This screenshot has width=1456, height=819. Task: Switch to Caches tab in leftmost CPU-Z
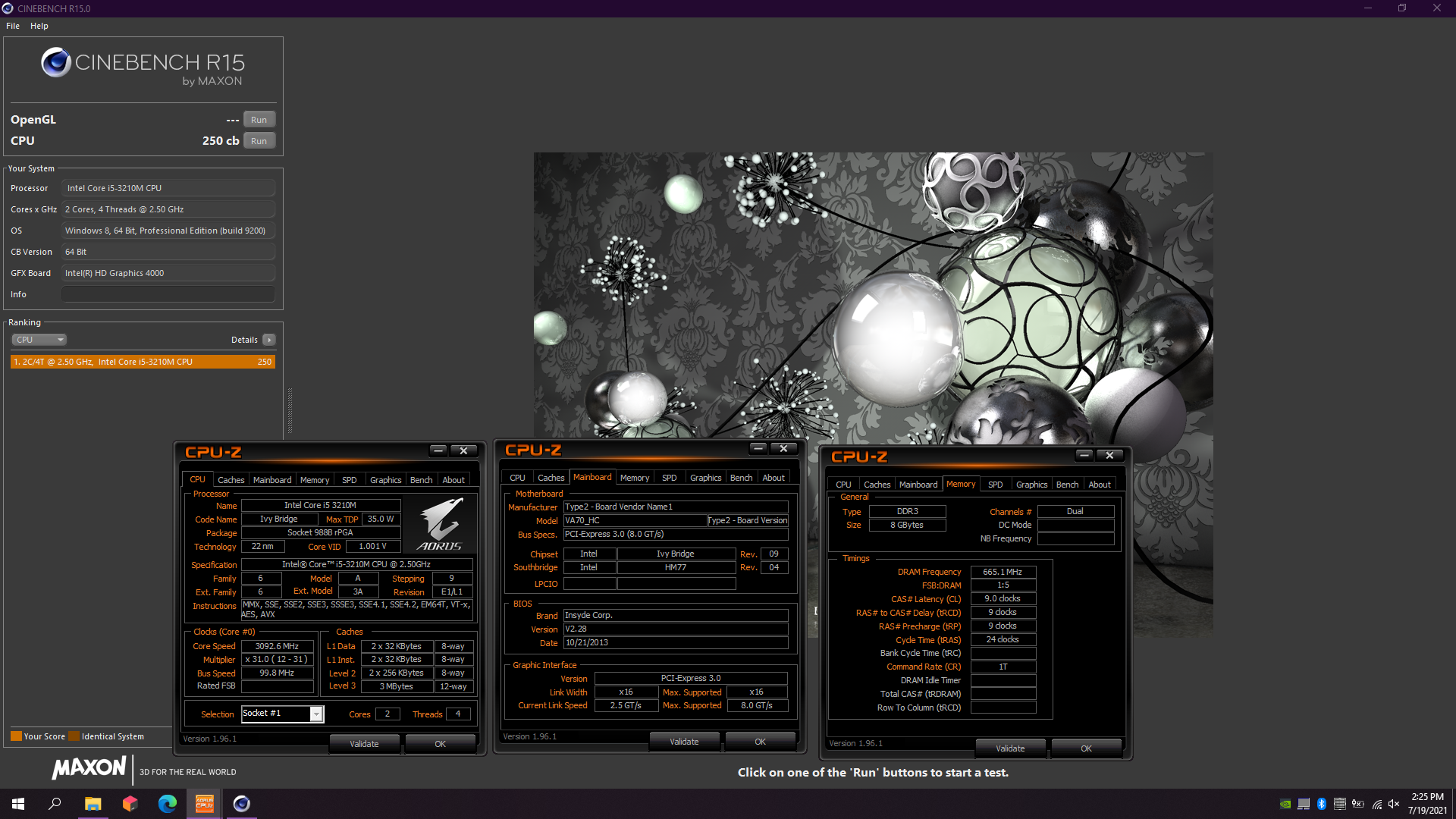tap(231, 480)
